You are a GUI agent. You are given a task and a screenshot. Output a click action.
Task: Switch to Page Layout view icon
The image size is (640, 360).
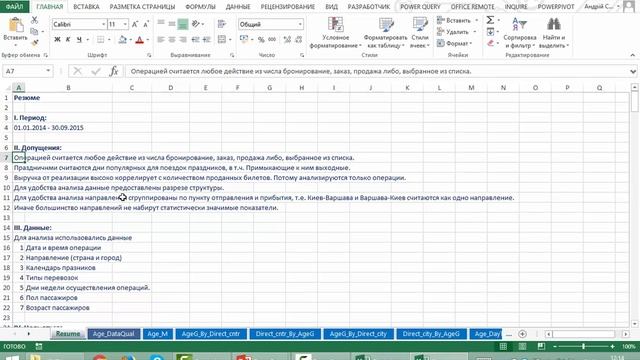(522, 347)
